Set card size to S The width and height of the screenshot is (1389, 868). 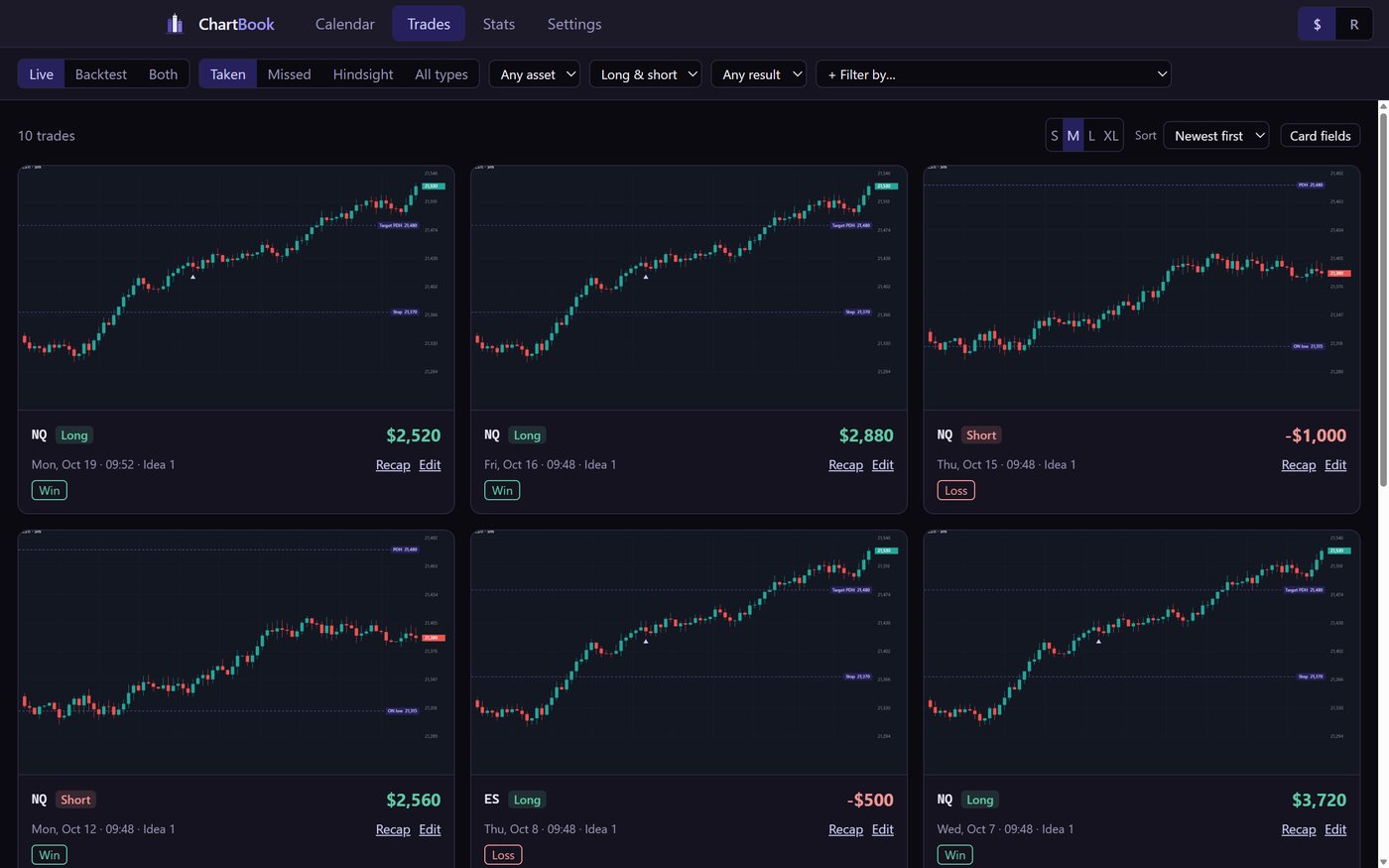1055,136
